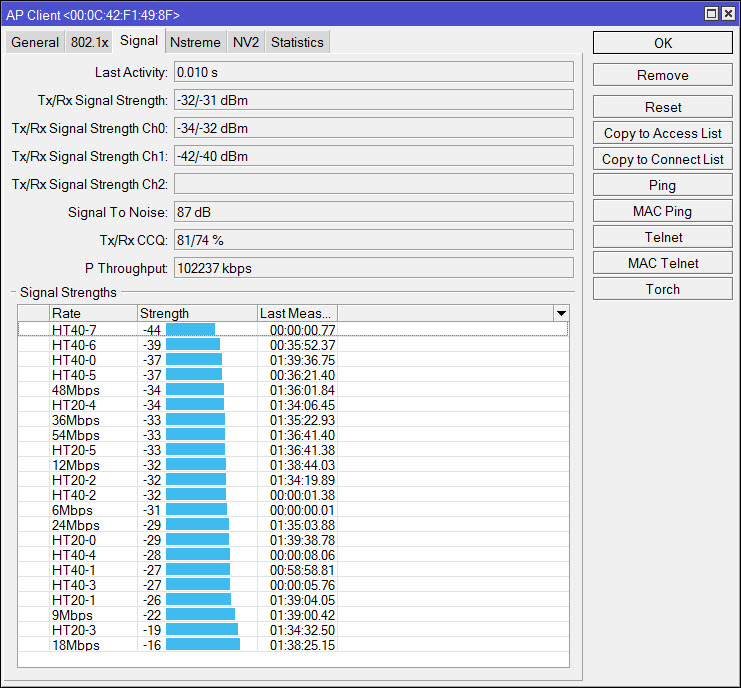Click the MAC Telnet button

(663, 263)
